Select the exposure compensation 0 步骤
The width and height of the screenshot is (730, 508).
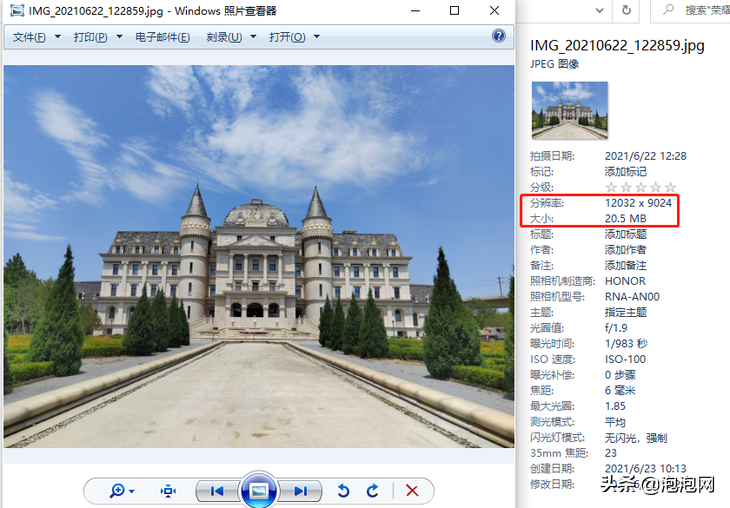click(x=620, y=375)
